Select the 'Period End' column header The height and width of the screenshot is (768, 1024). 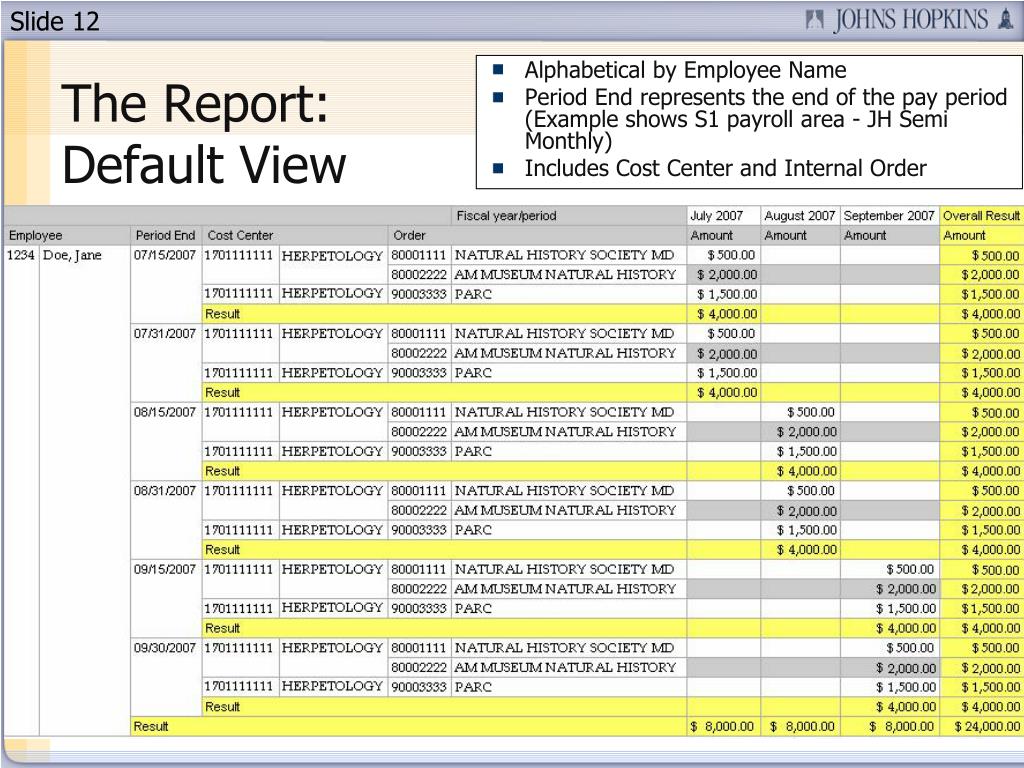pyautogui.click(x=165, y=235)
